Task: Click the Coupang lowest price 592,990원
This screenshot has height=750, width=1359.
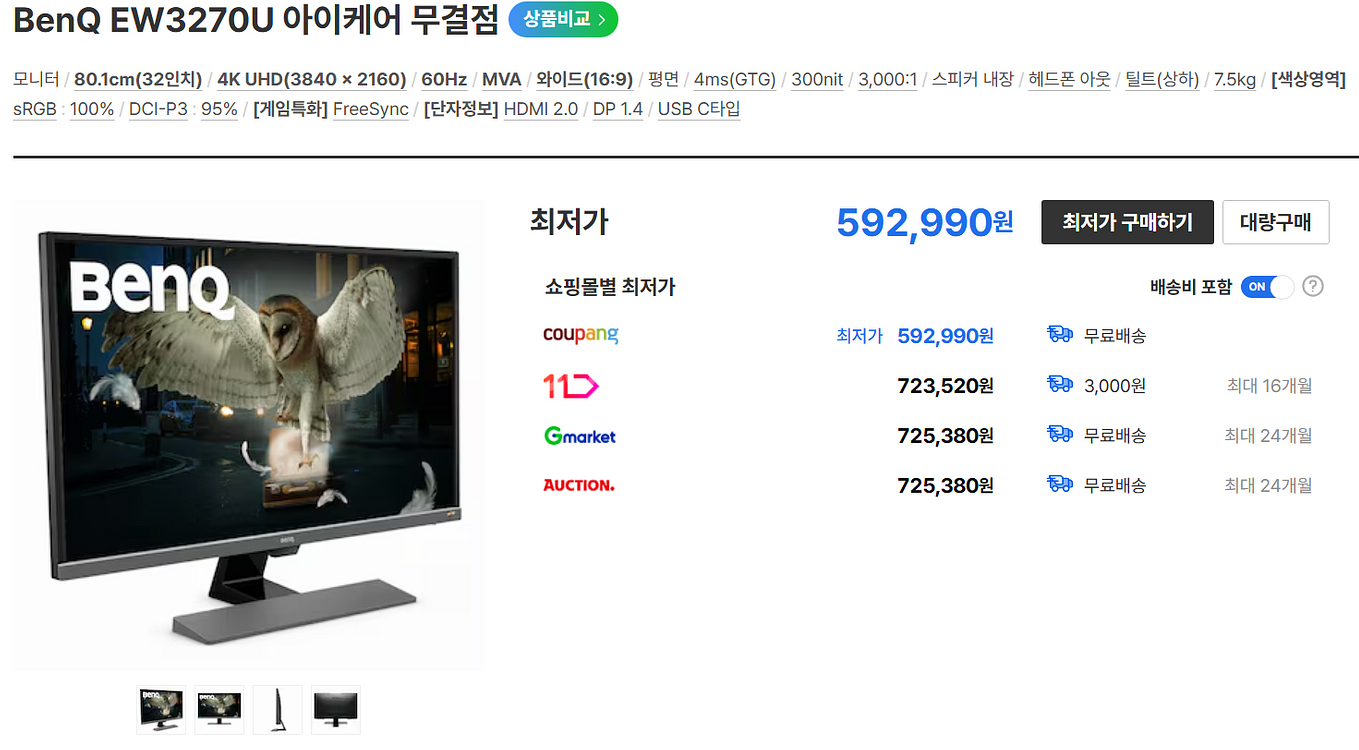Action: tap(945, 336)
